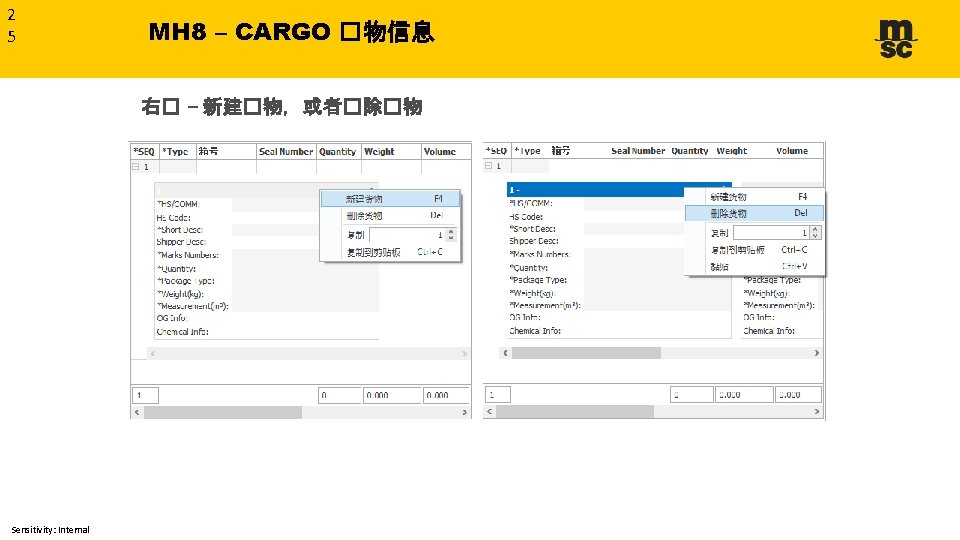Collapse row 1 expander in left screenshot grid
Screen dimensions: 960x540
(136, 167)
